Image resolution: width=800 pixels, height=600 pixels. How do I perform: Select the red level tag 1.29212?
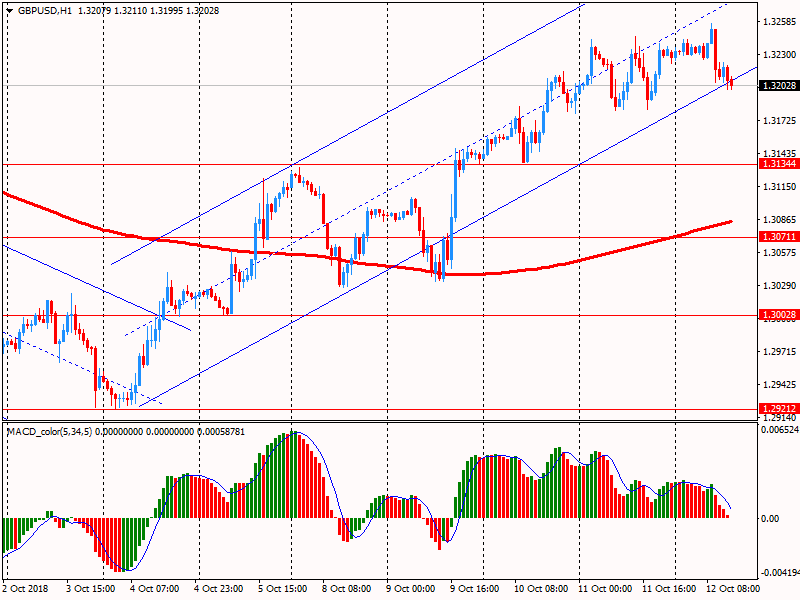(779, 409)
